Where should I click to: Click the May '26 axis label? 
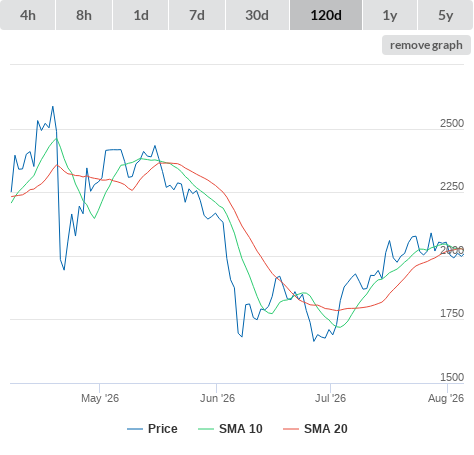pyautogui.click(x=100, y=398)
